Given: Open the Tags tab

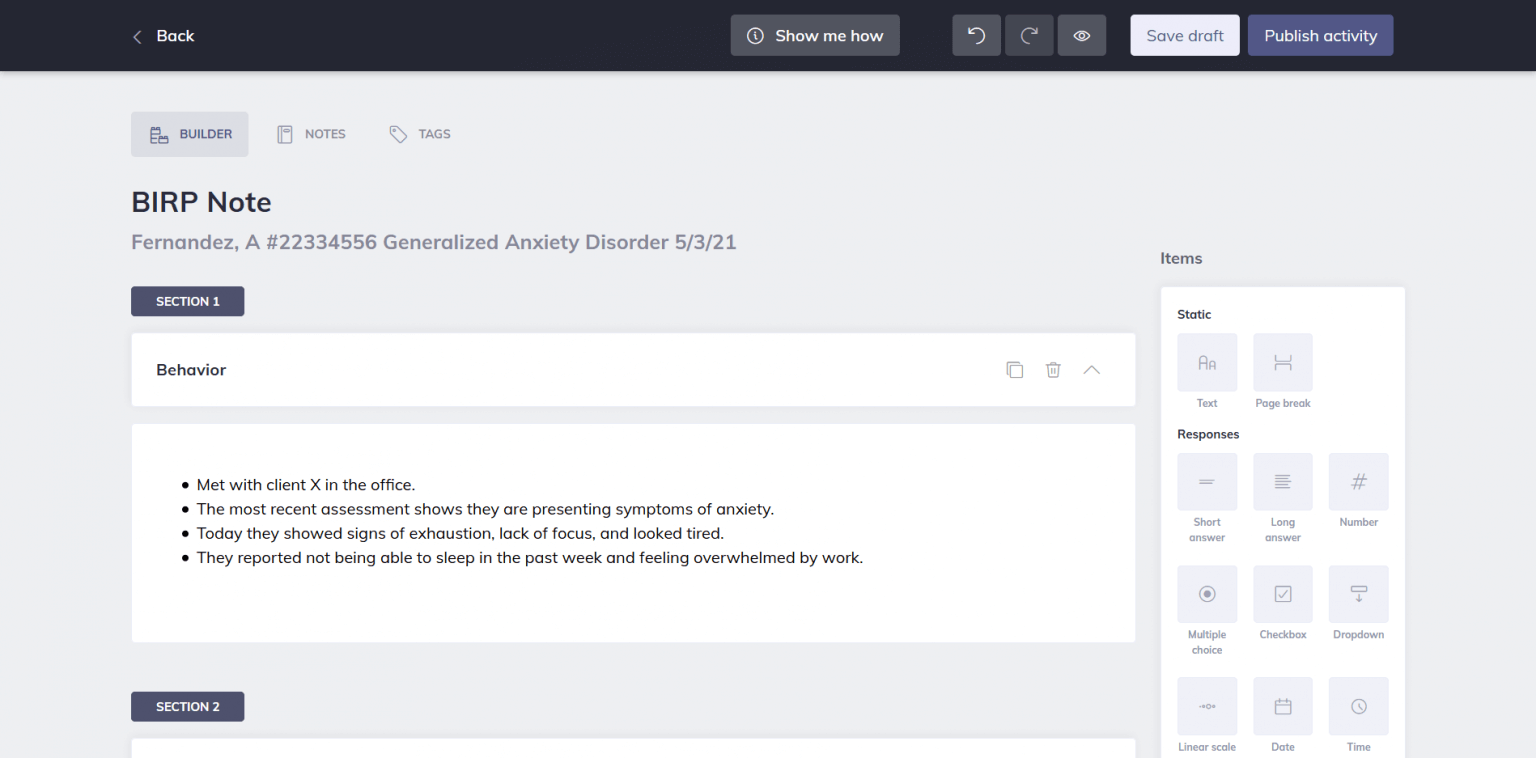Looking at the screenshot, I should click(x=420, y=133).
